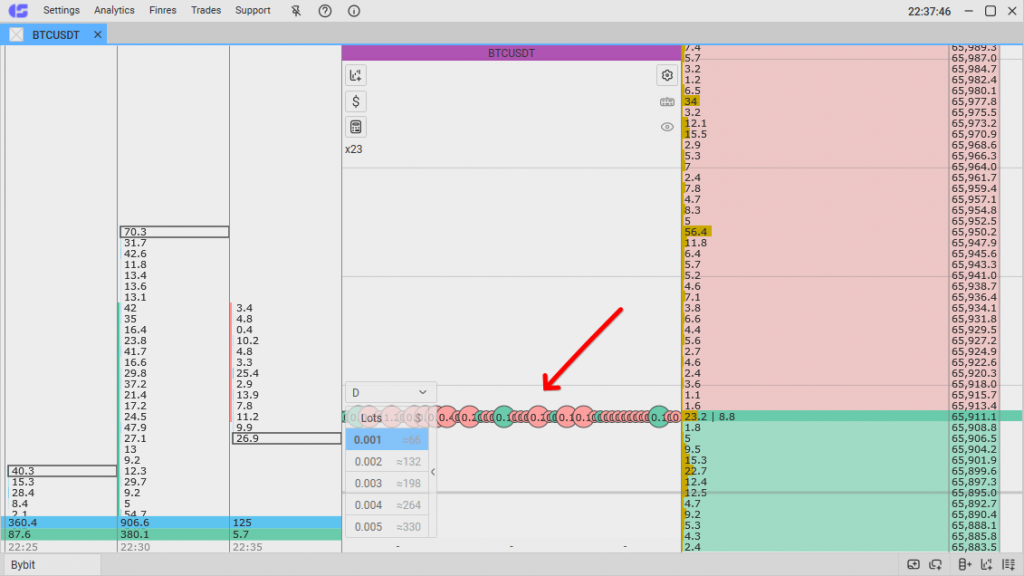The image size is (1024, 576).
Task: Close the BTCUSDT tab
Action: [x=97, y=34]
